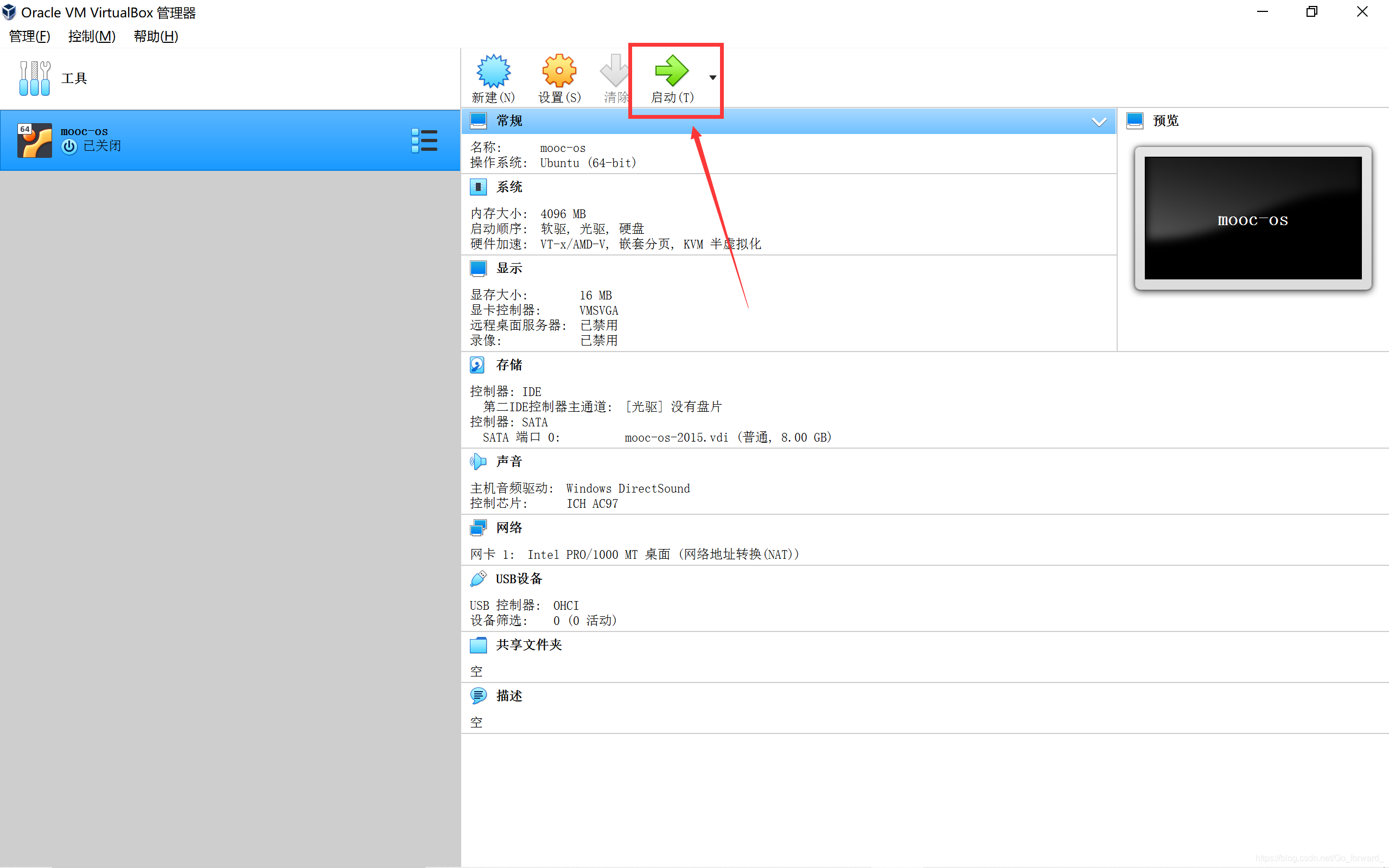
Task: Open mooc-os machine list menu icon
Action: (x=424, y=141)
